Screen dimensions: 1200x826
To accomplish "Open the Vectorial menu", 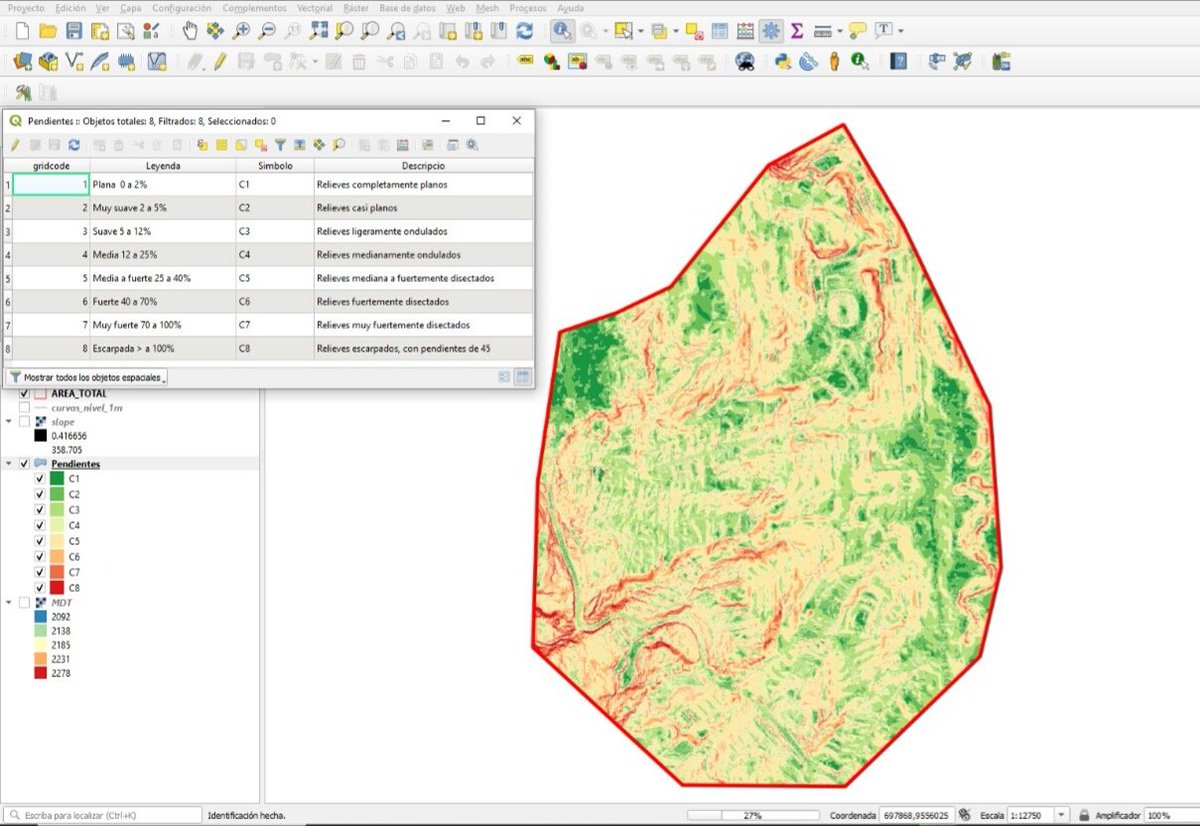I will [315, 7].
